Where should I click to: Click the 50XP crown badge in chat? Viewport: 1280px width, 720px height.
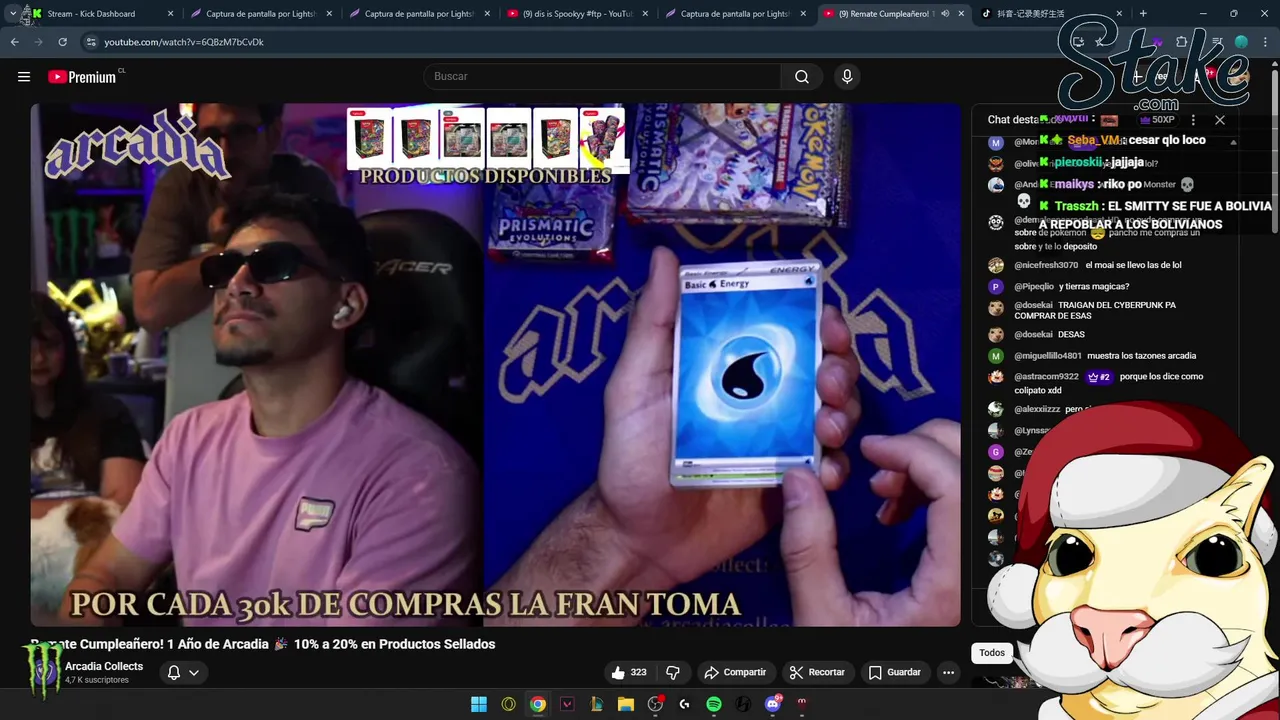(x=1157, y=120)
